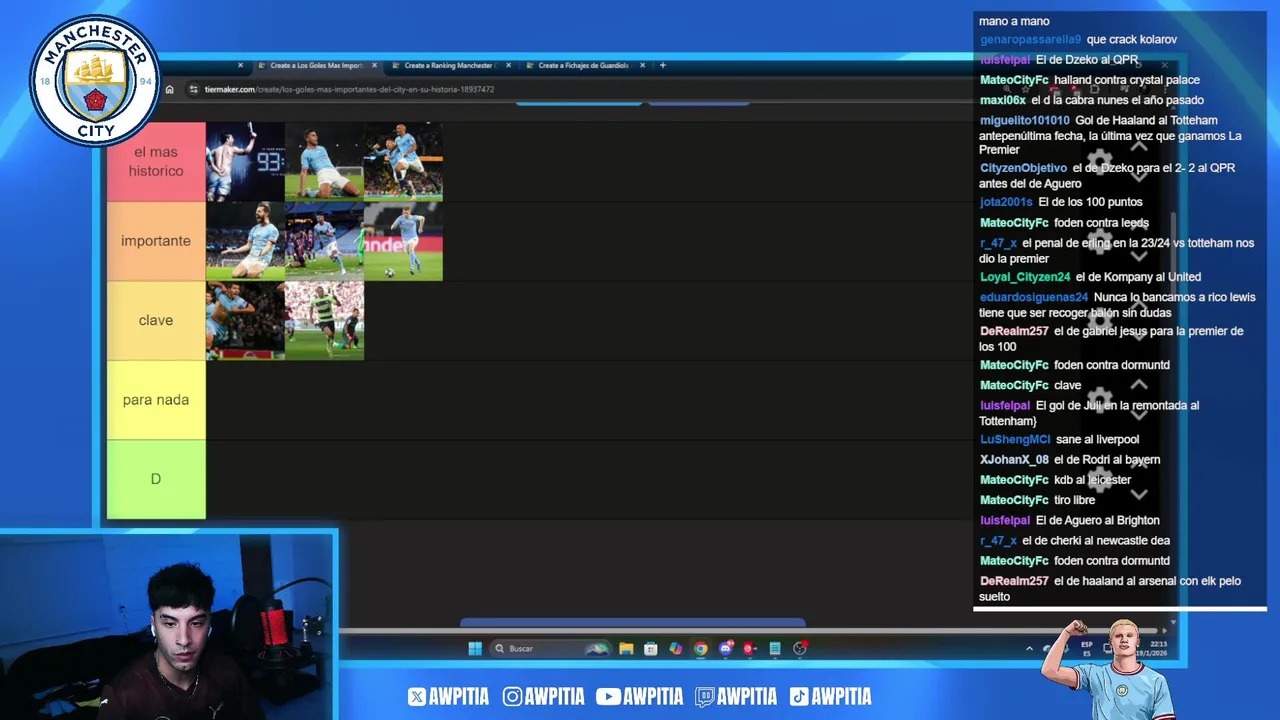Open File Explorer from taskbar
1280x720 pixels.
tap(626, 649)
